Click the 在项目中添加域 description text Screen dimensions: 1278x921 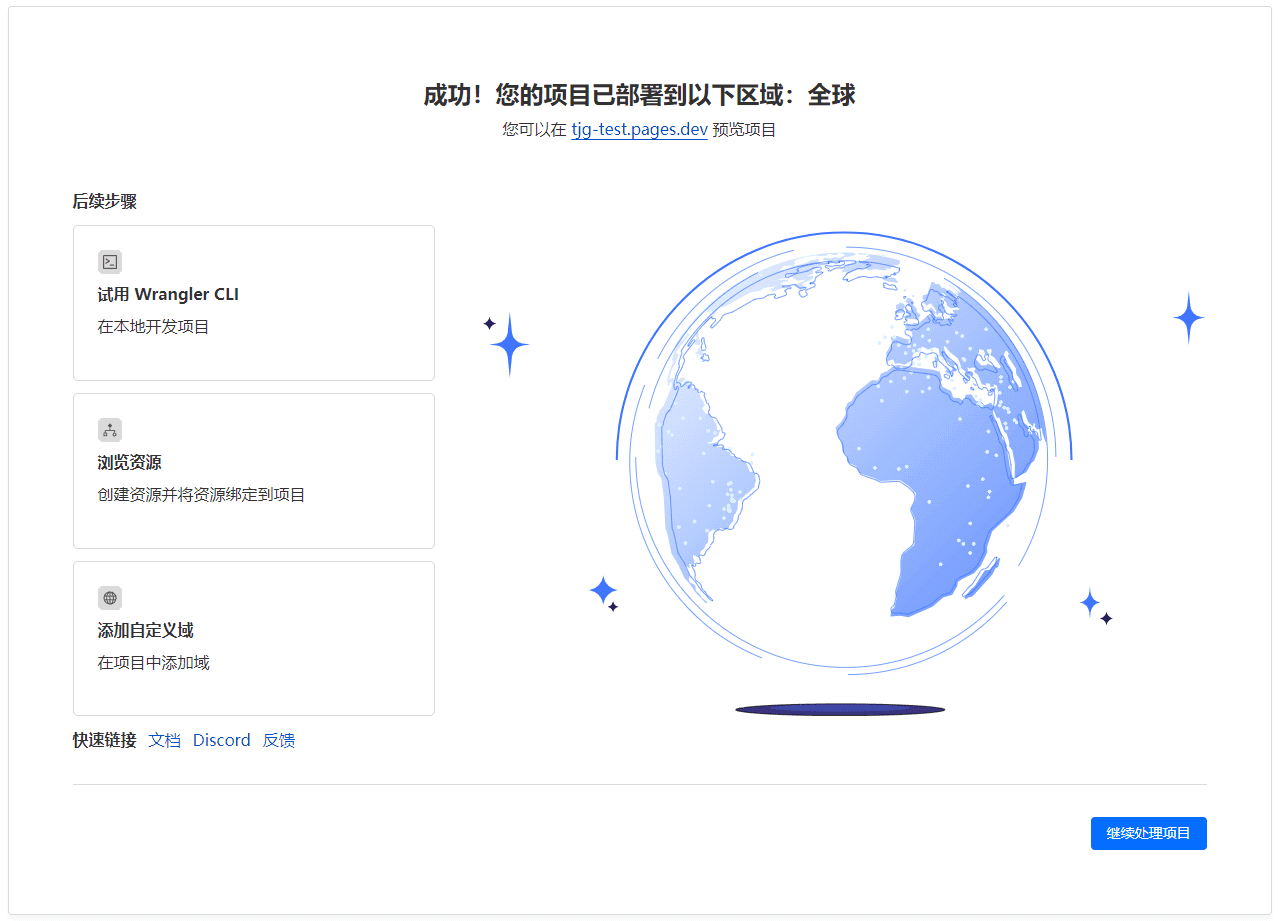(x=153, y=662)
